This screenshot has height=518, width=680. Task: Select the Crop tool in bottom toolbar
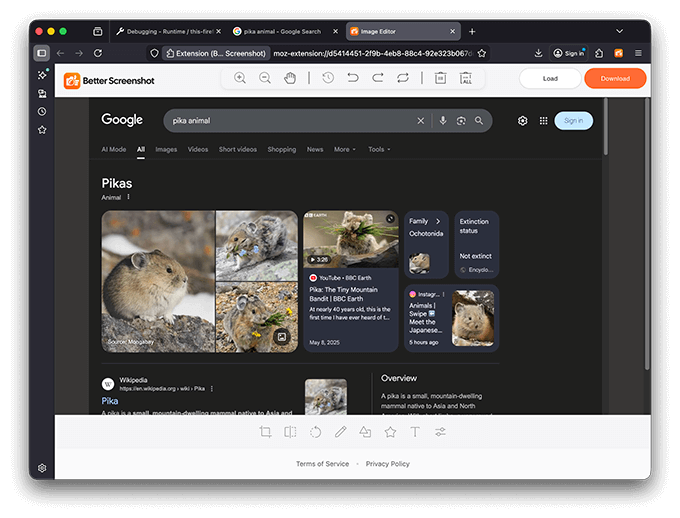(x=265, y=432)
